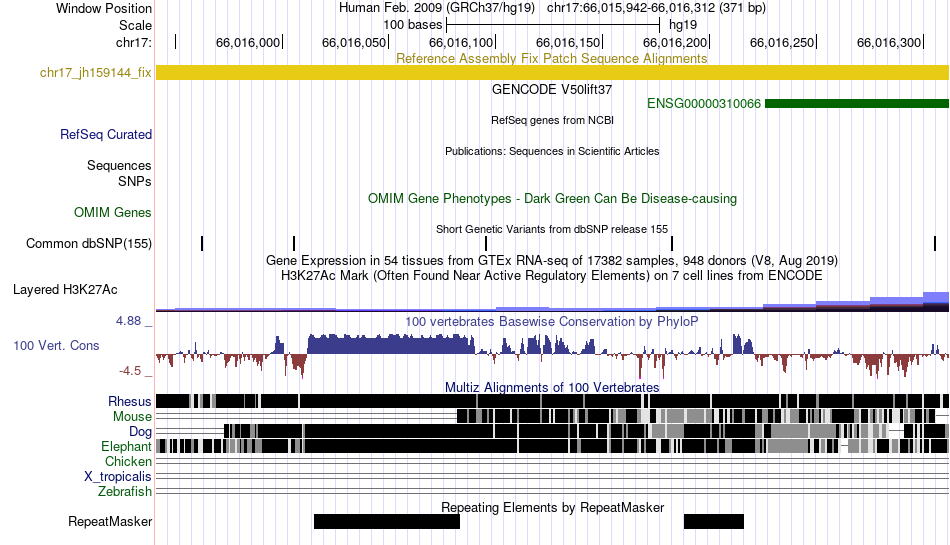Click the Window Position label
The height and width of the screenshot is (545, 950).
[104, 8]
